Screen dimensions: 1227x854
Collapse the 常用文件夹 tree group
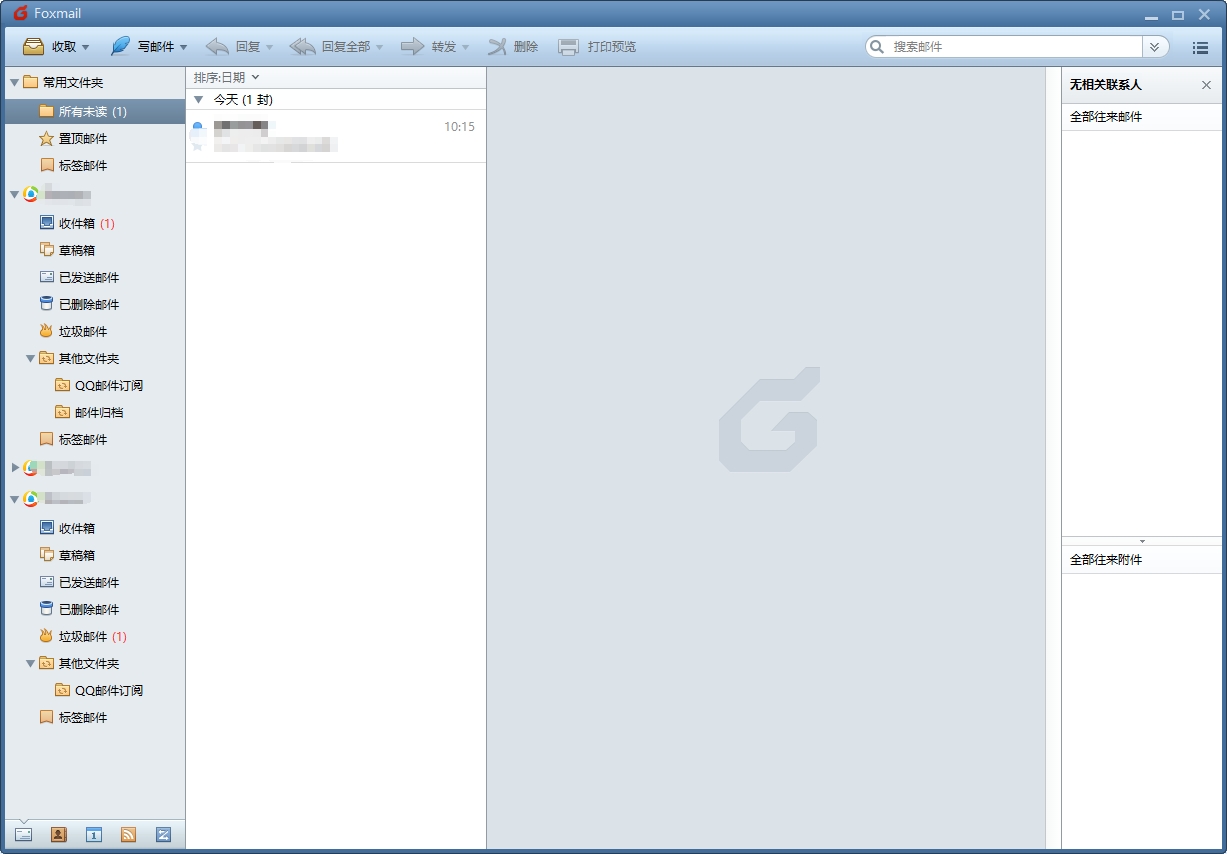tap(14, 83)
